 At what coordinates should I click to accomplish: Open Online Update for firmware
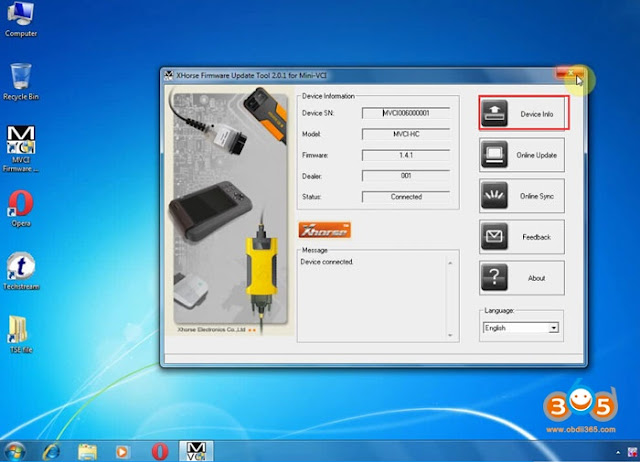(522, 155)
